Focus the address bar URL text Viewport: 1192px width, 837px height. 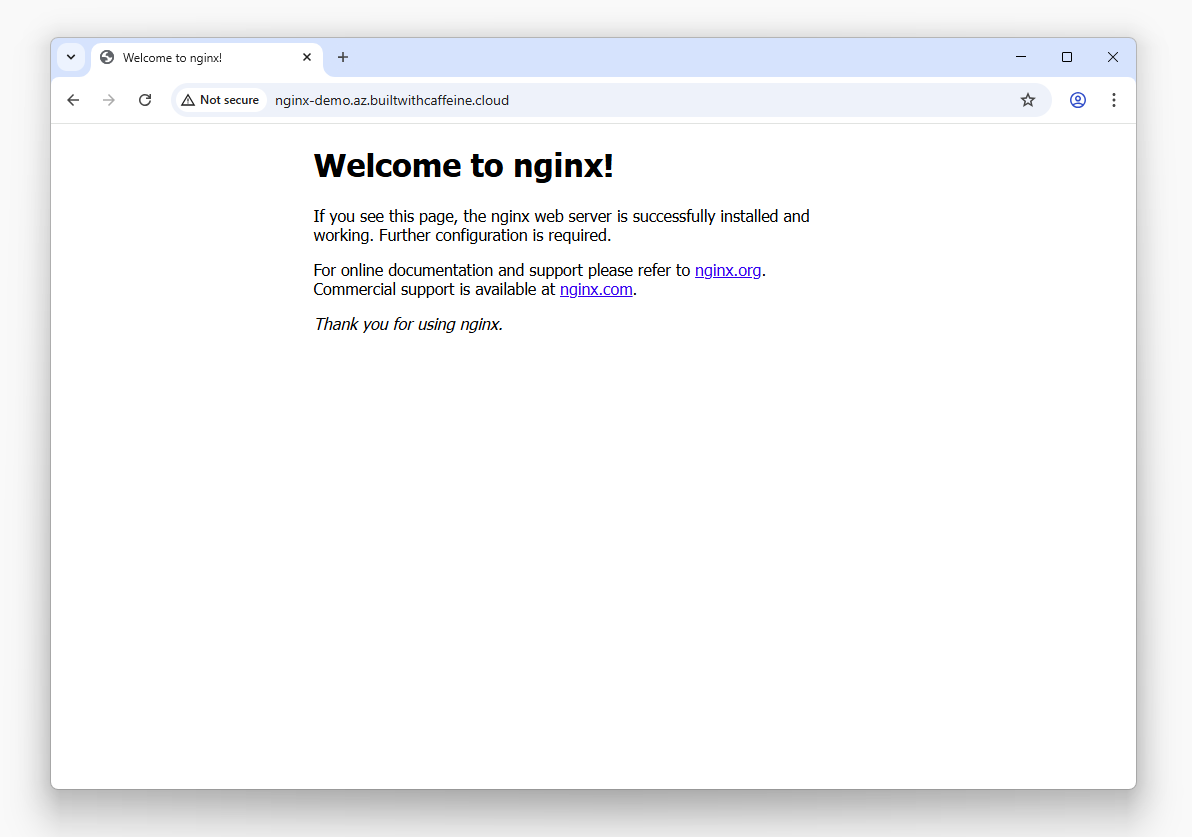point(391,100)
